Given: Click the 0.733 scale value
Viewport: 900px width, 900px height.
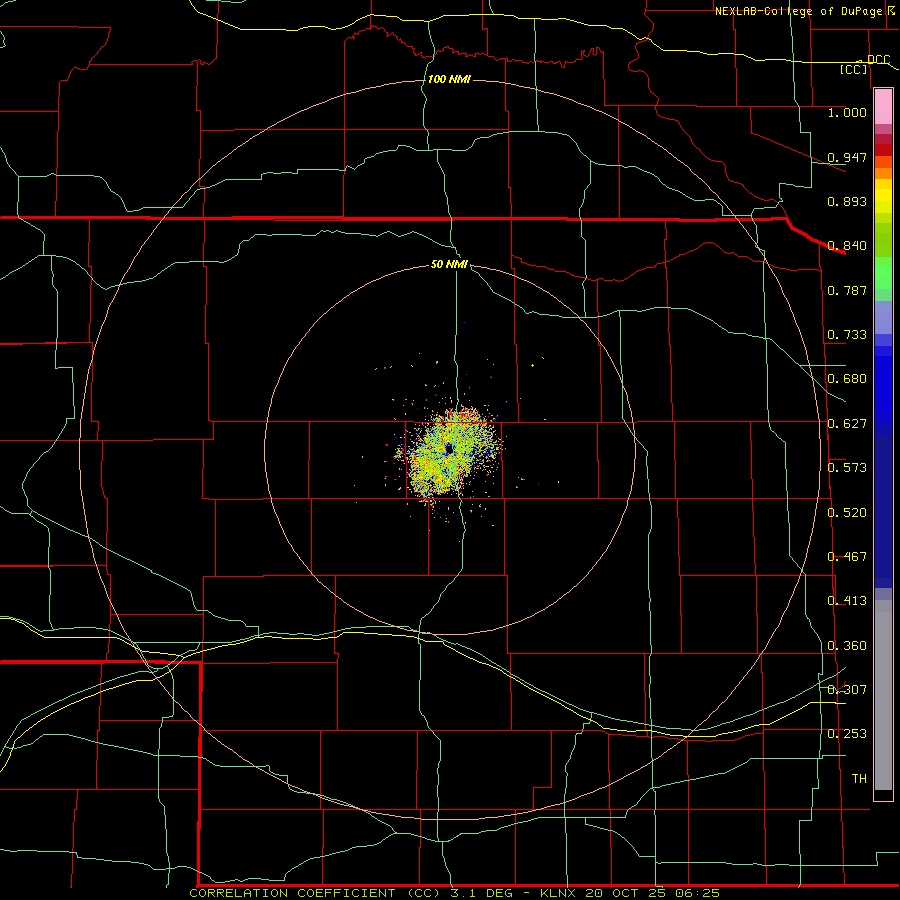Looking at the screenshot, I should [847, 335].
